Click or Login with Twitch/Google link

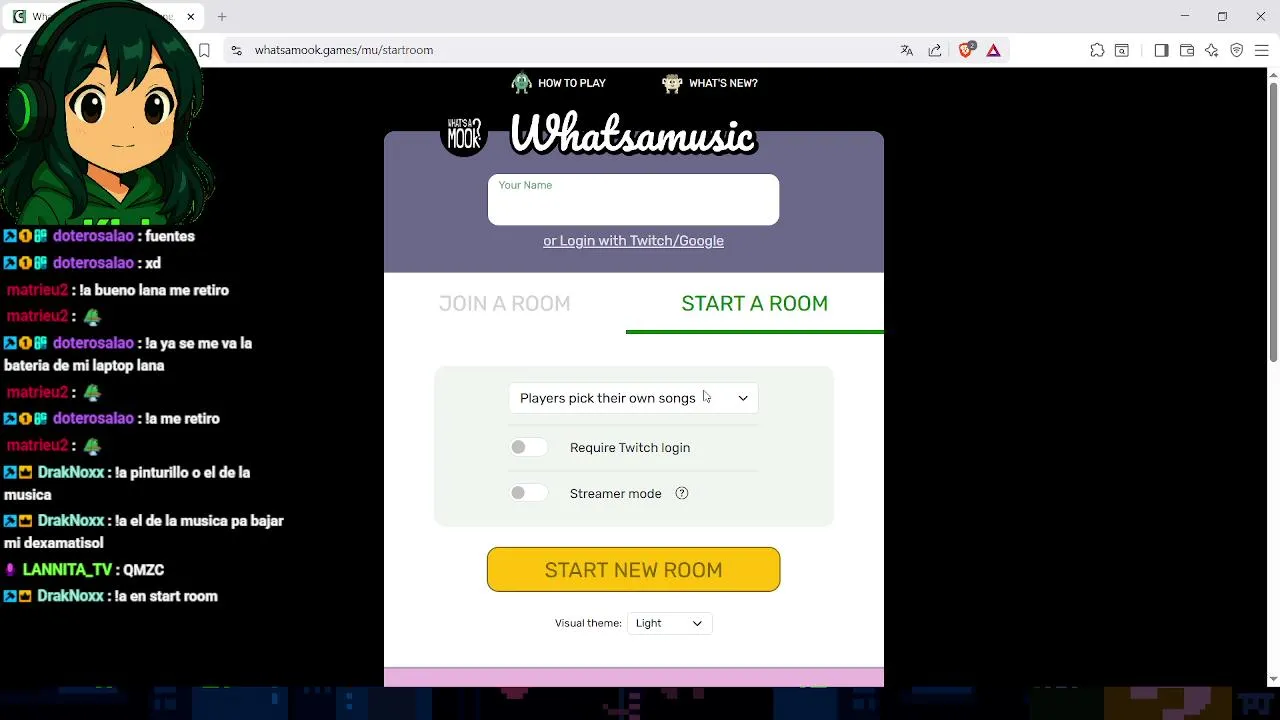633,241
